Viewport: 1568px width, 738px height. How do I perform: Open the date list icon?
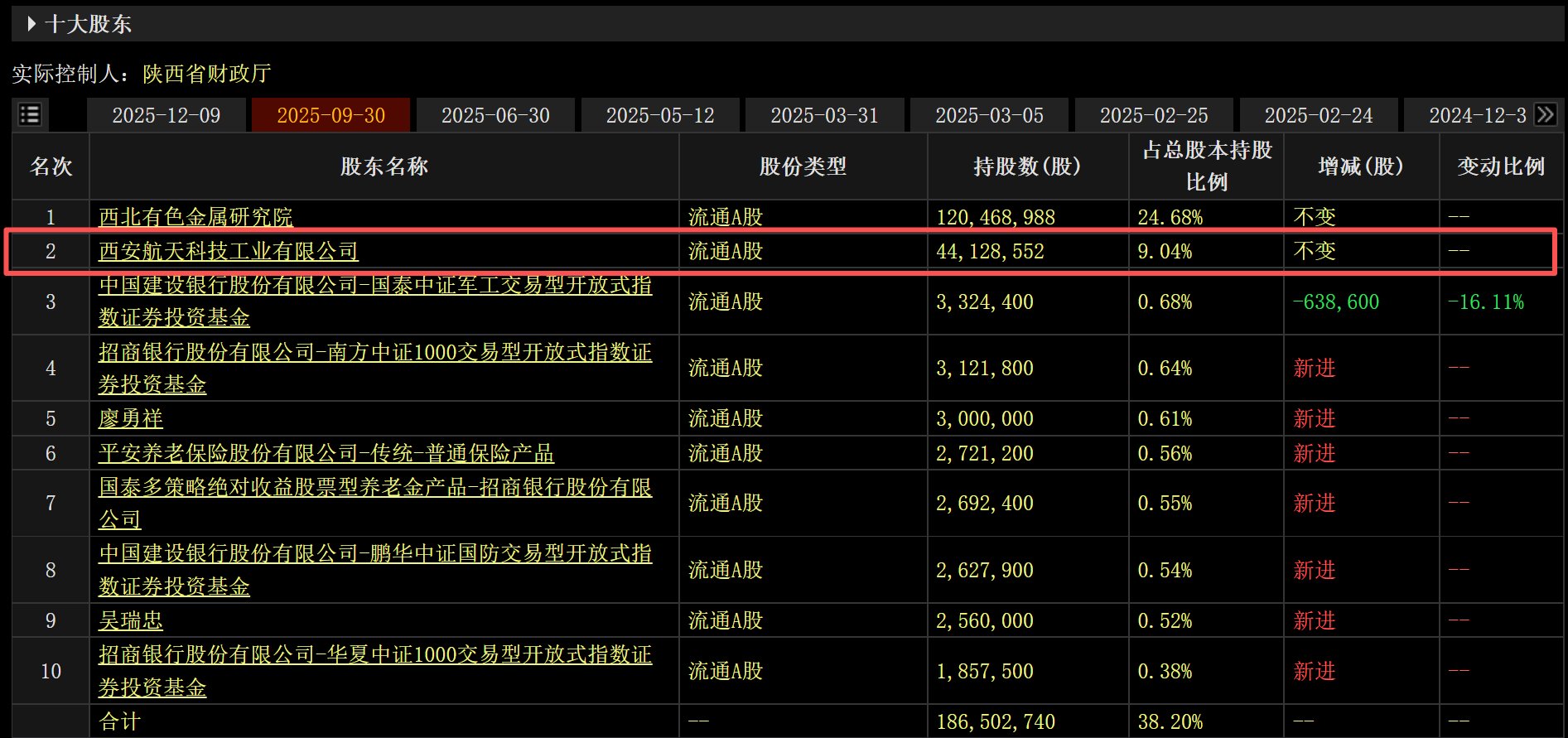tap(30, 114)
